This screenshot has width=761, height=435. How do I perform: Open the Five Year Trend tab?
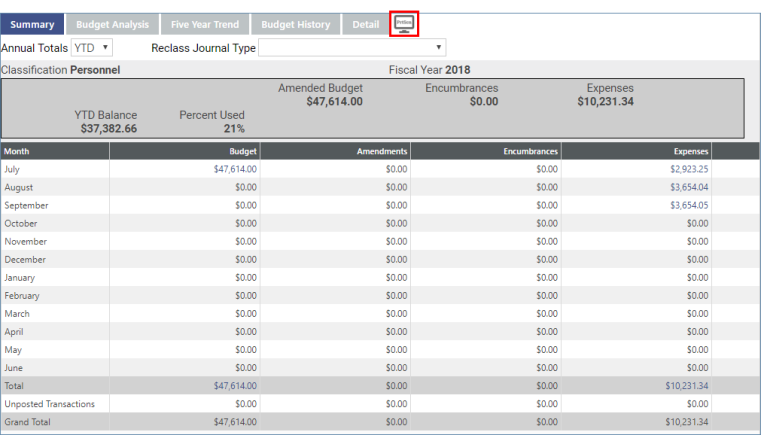point(205,25)
